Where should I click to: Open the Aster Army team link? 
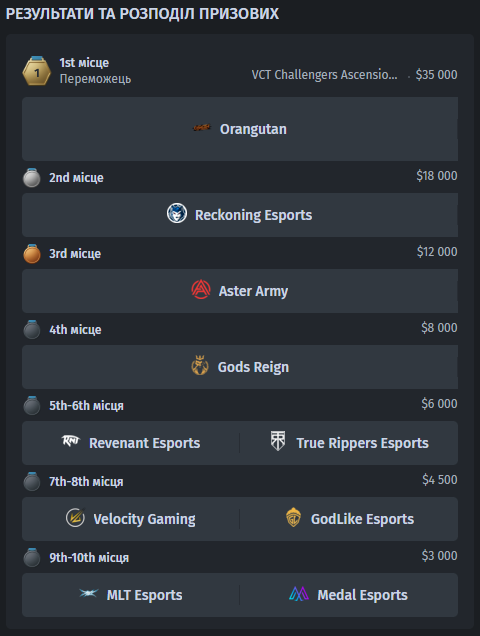(253, 291)
